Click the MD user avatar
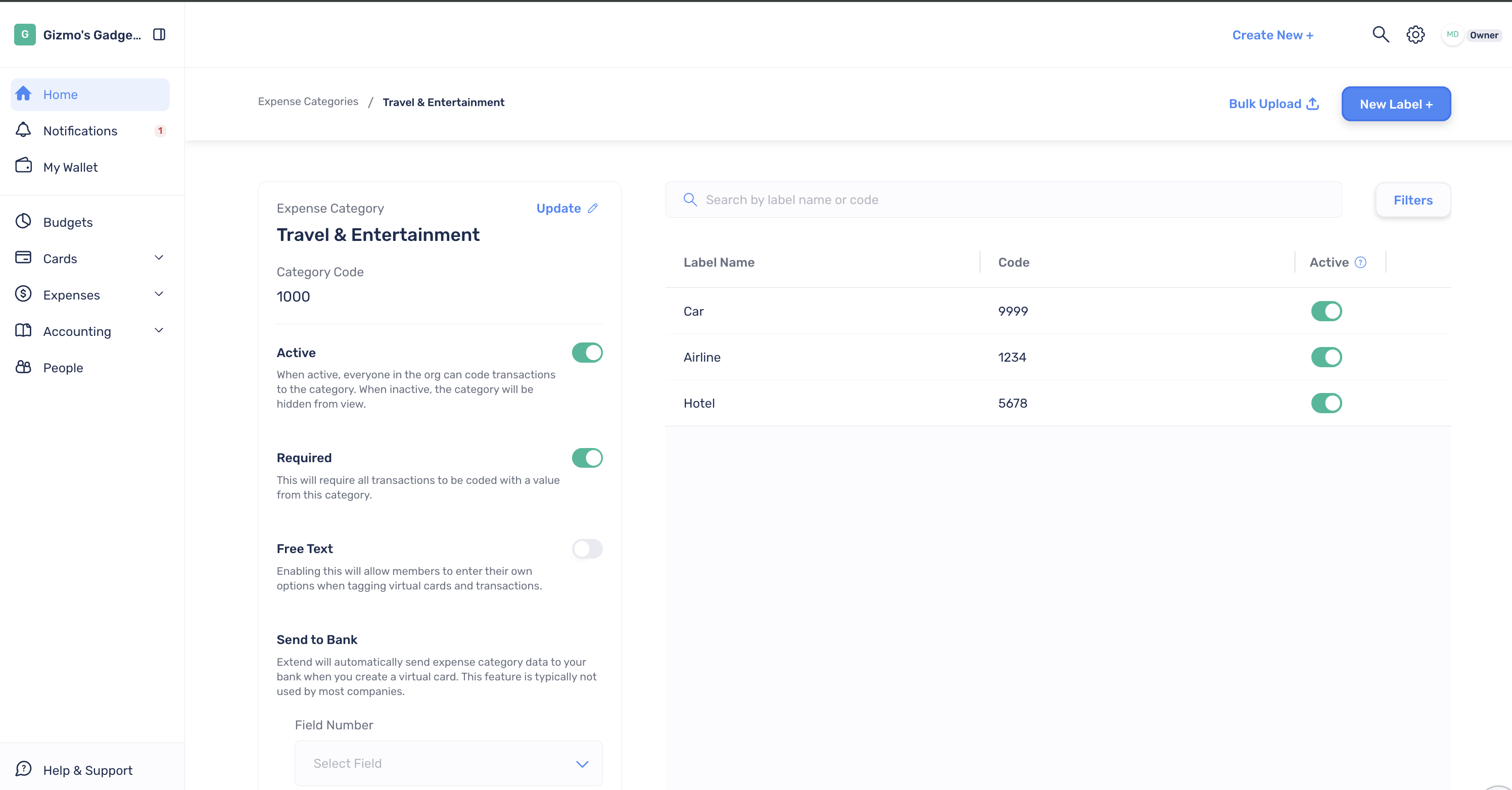 (1452, 35)
